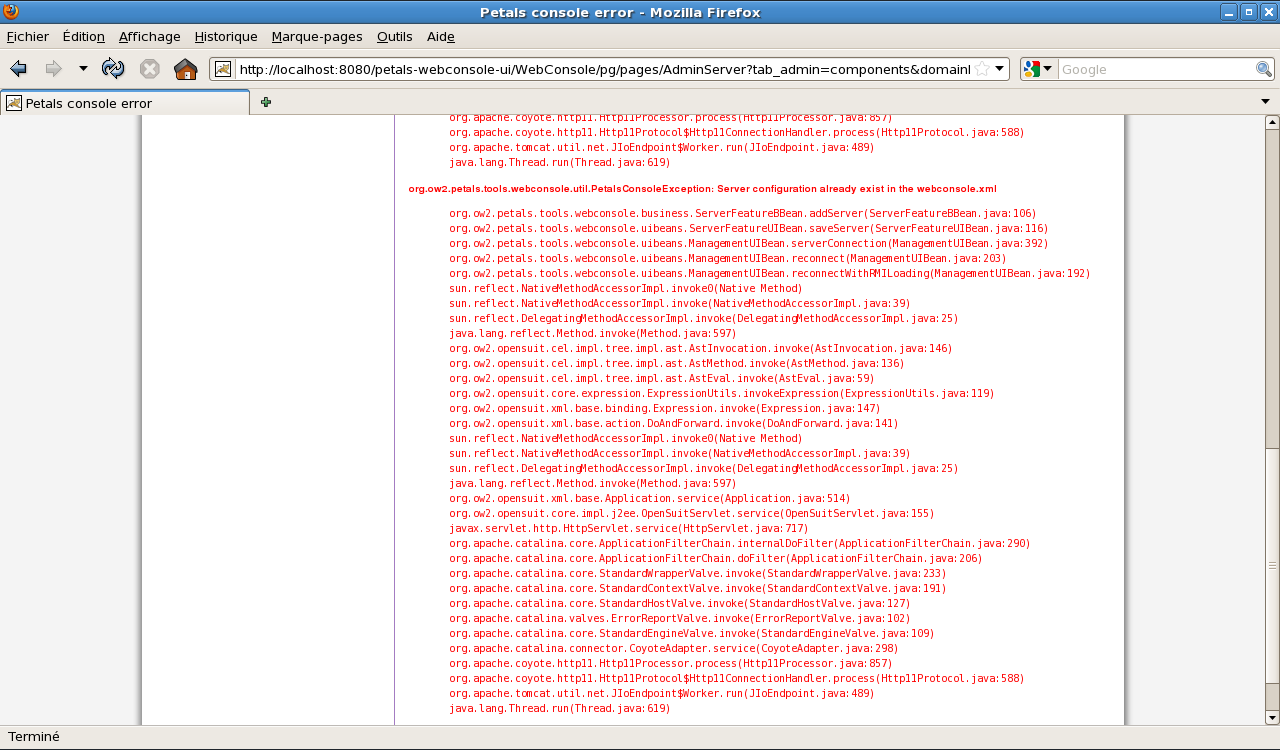
Task: Expand the URL bar history dropdown
Action: pos(1000,69)
